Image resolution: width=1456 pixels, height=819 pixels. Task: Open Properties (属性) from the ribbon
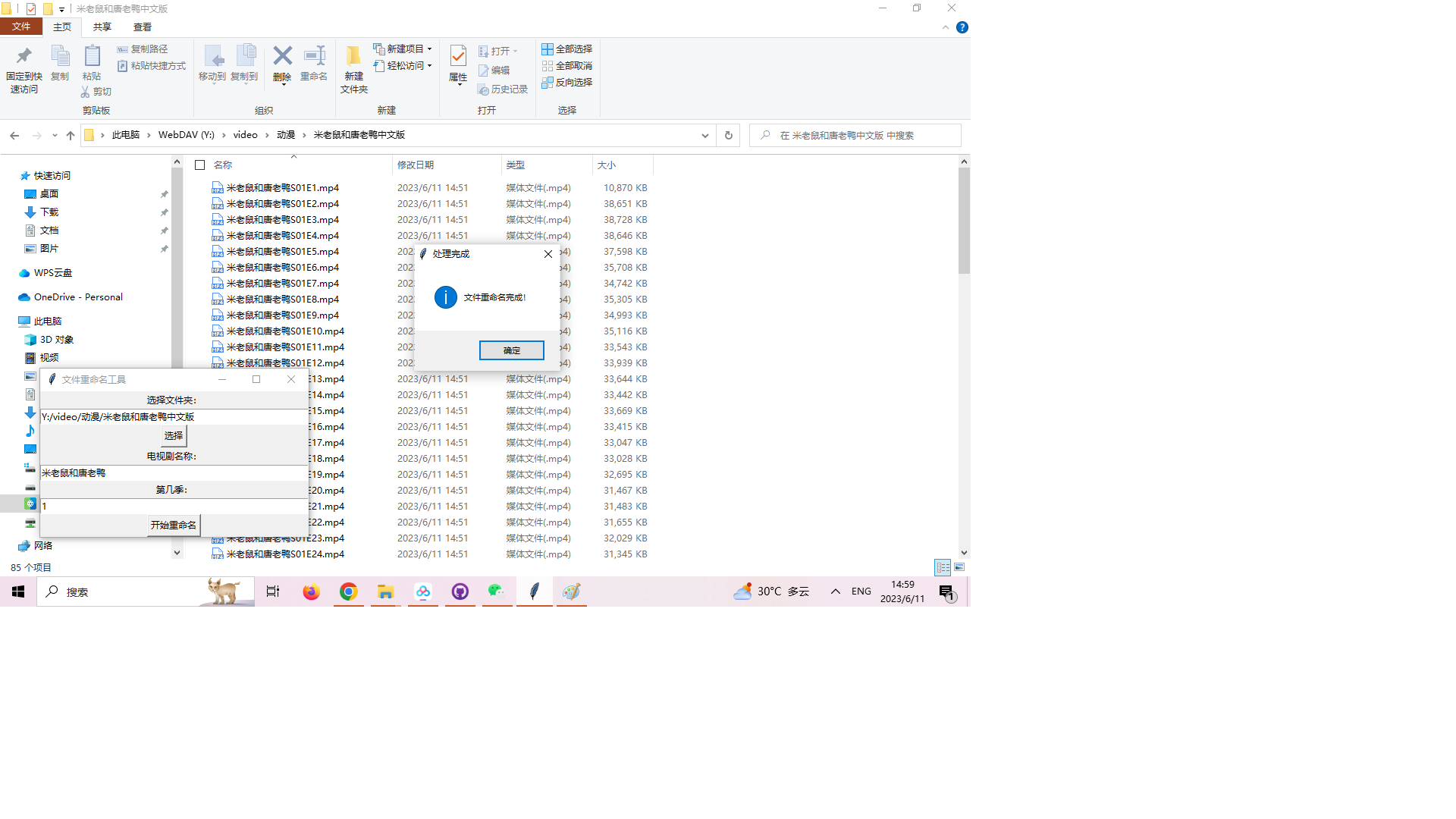click(x=458, y=57)
